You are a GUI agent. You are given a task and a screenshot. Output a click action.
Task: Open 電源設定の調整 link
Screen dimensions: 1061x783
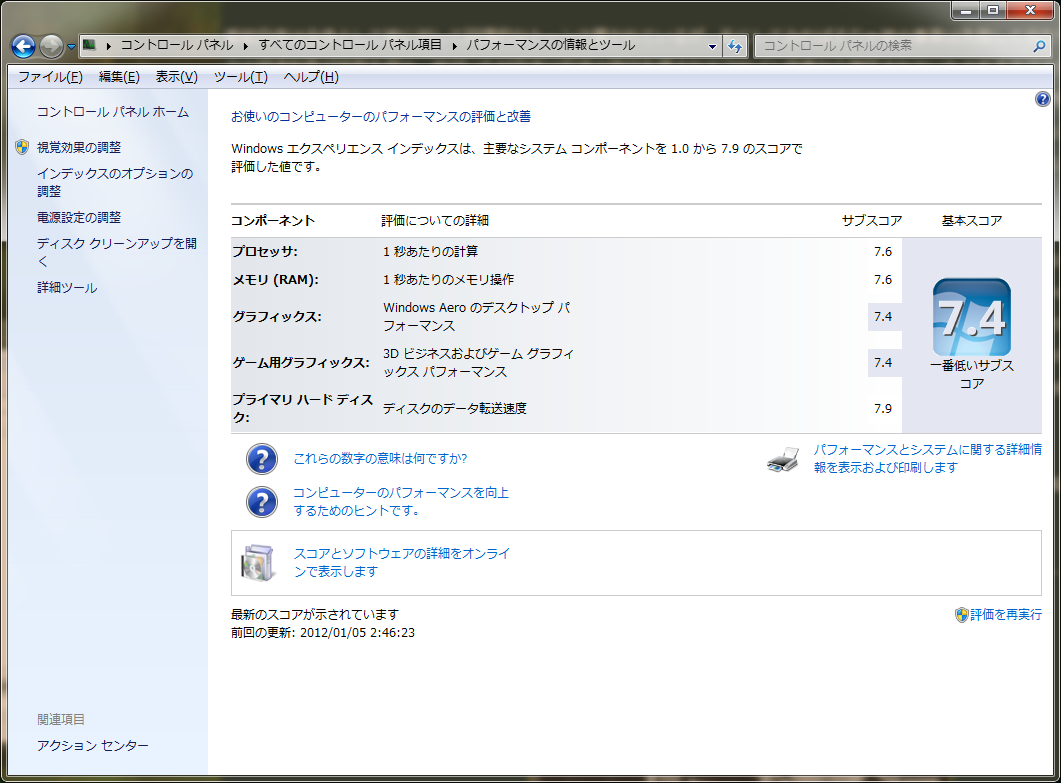pos(79,218)
